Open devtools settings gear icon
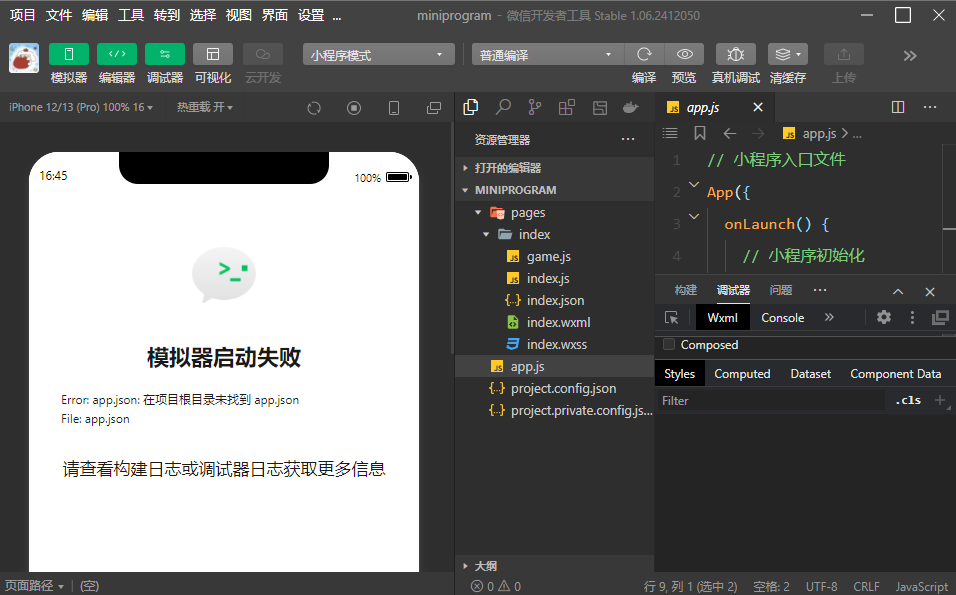This screenshot has width=956, height=595. 883,317
